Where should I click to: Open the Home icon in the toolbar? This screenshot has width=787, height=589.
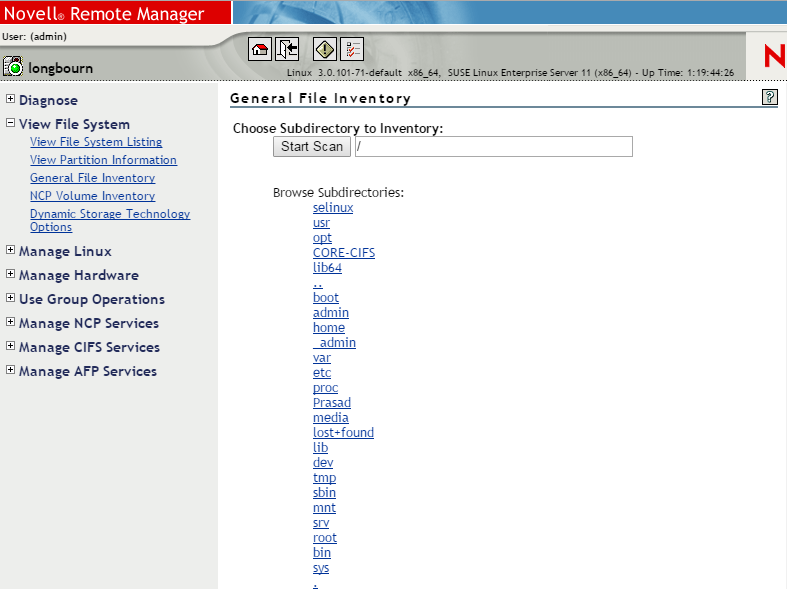[x=259, y=49]
